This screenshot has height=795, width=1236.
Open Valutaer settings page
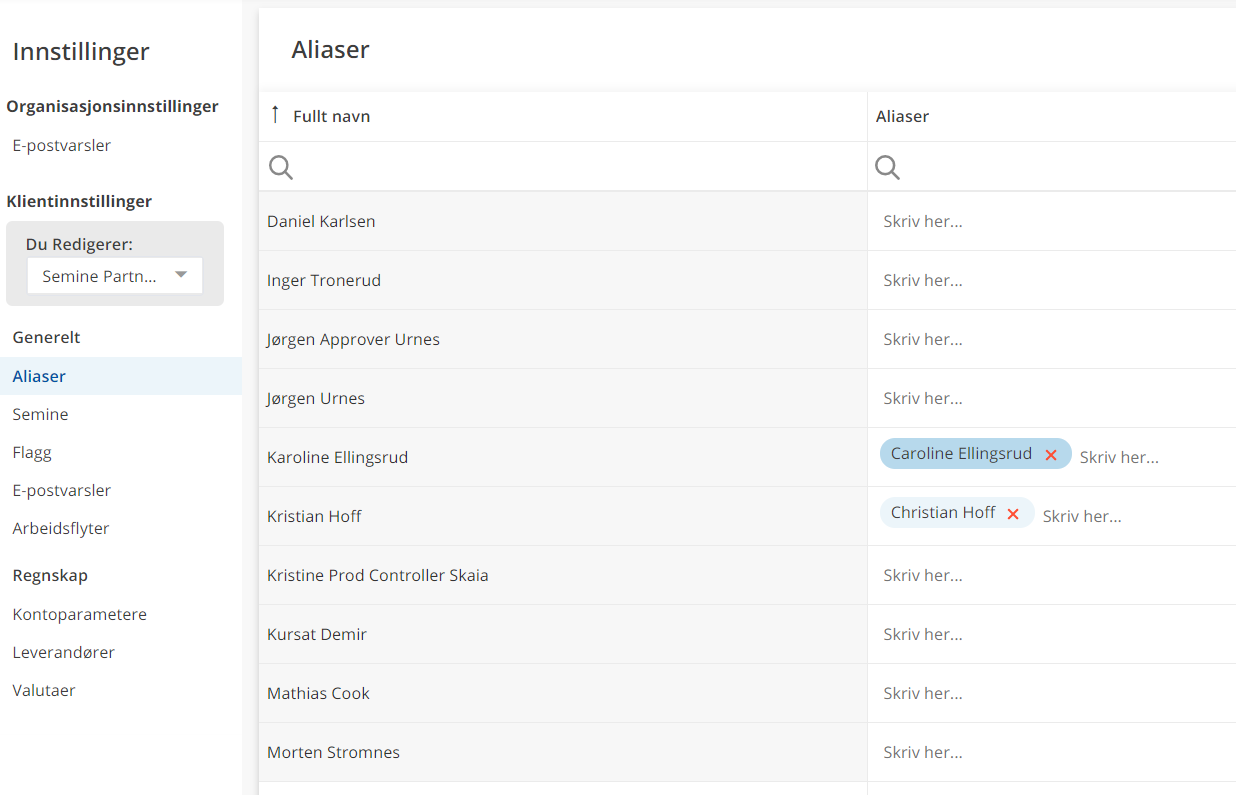[x=44, y=690]
